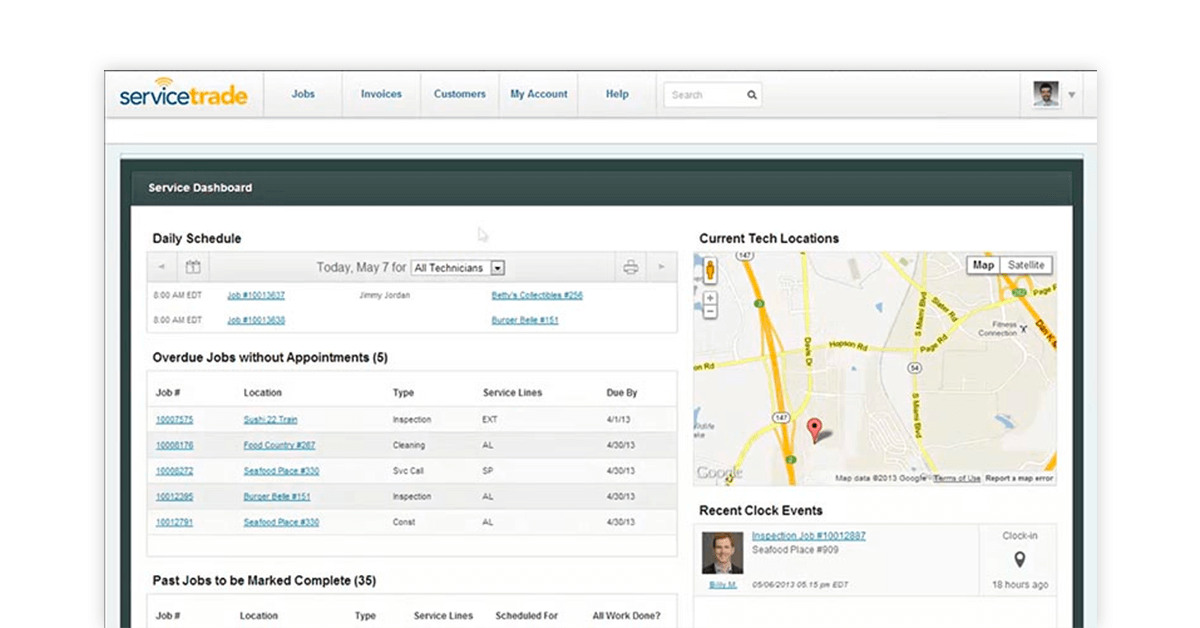Open the Daily Schedule calendar picker
Screen dimensions: 1200x628
[194, 267]
